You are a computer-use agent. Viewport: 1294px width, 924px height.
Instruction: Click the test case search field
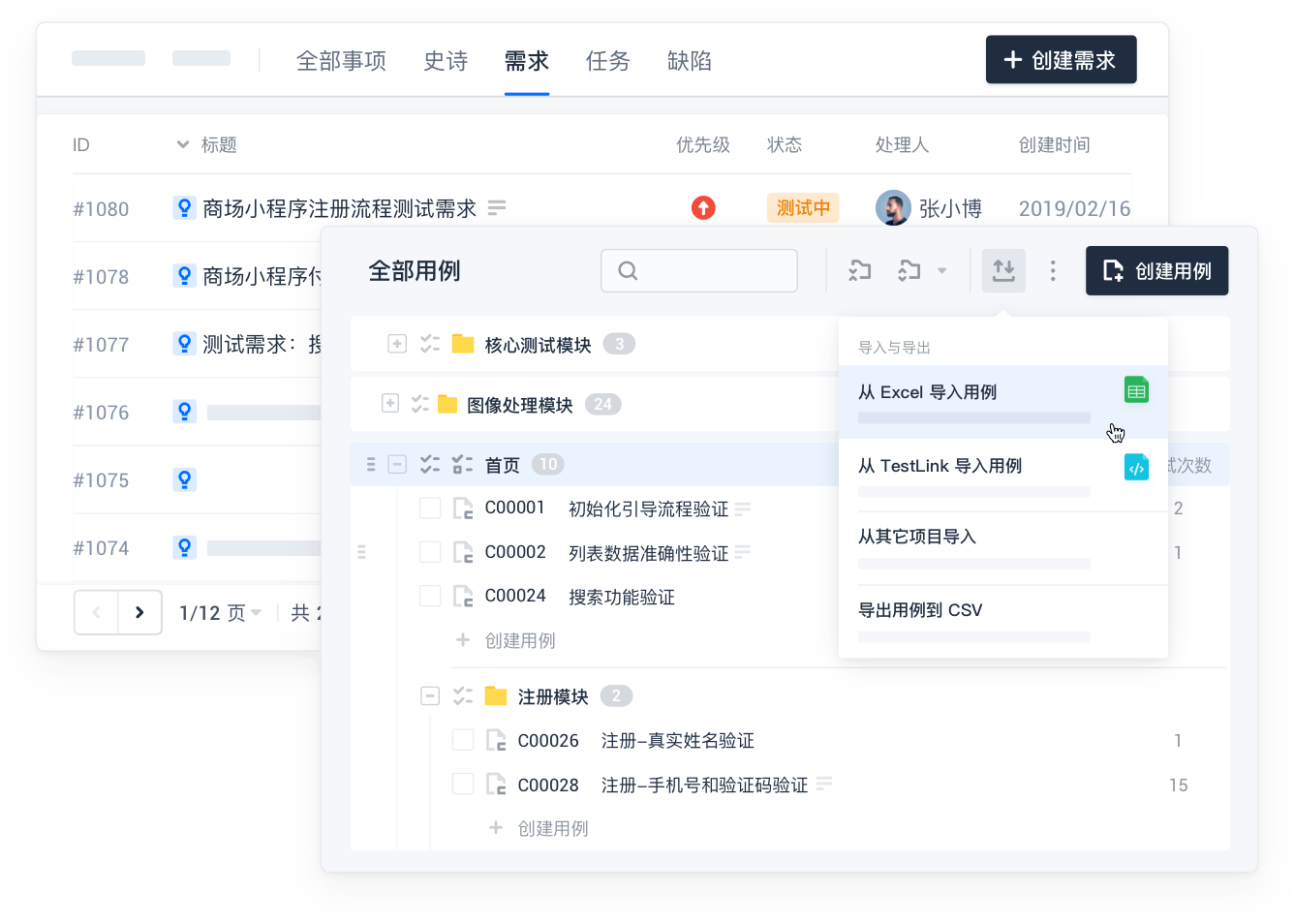point(699,271)
